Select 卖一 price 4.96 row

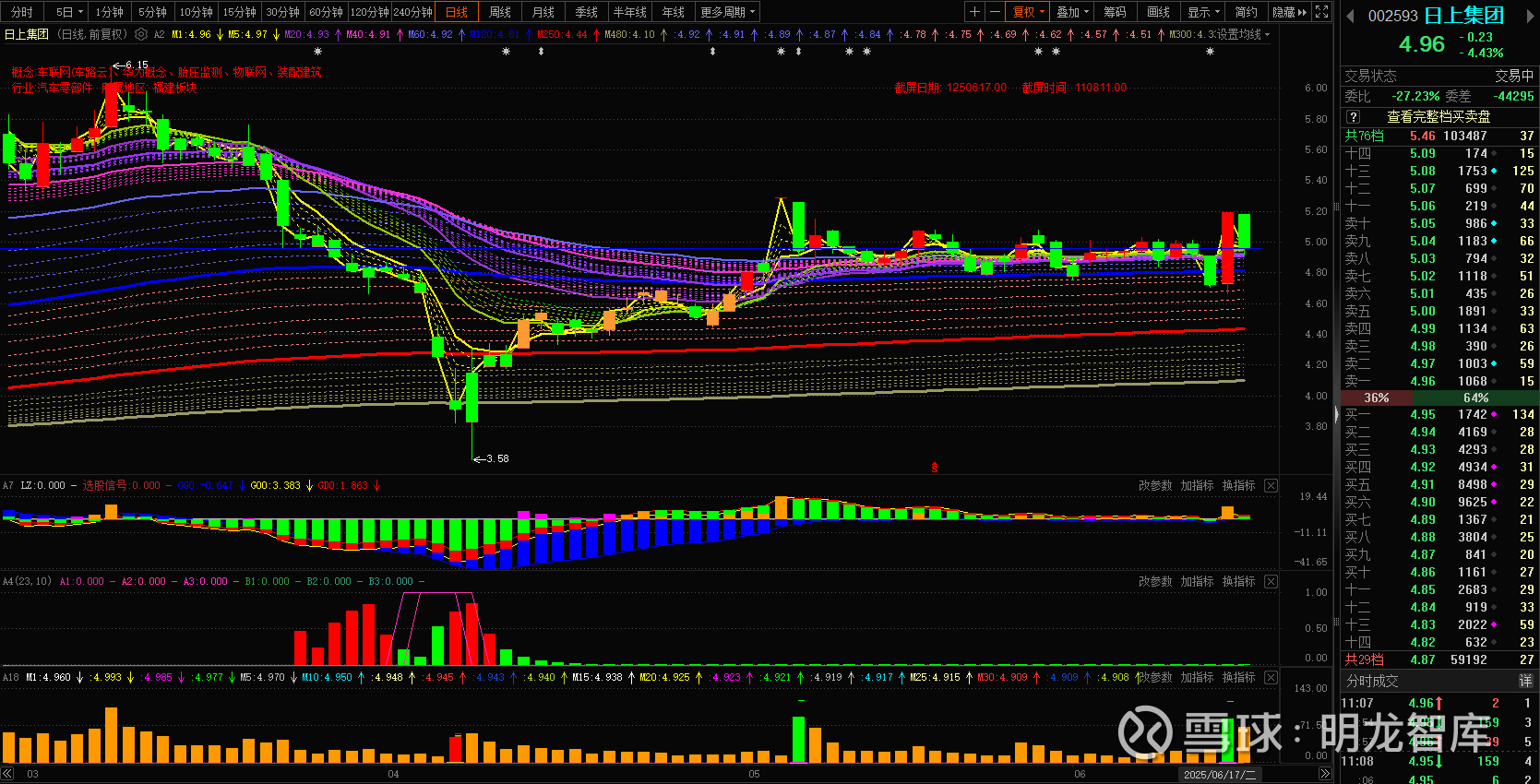tap(1439, 381)
